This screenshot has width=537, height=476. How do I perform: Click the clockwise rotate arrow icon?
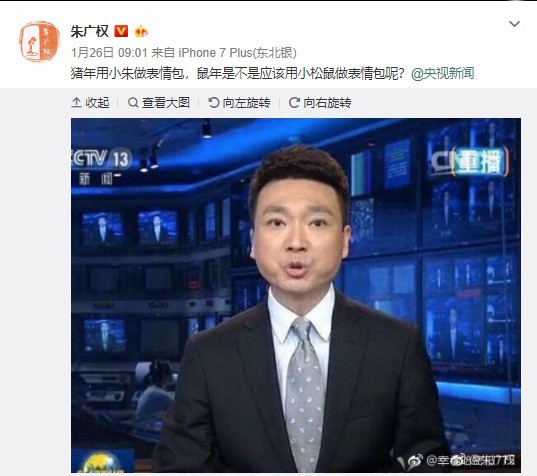tap(294, 102)
